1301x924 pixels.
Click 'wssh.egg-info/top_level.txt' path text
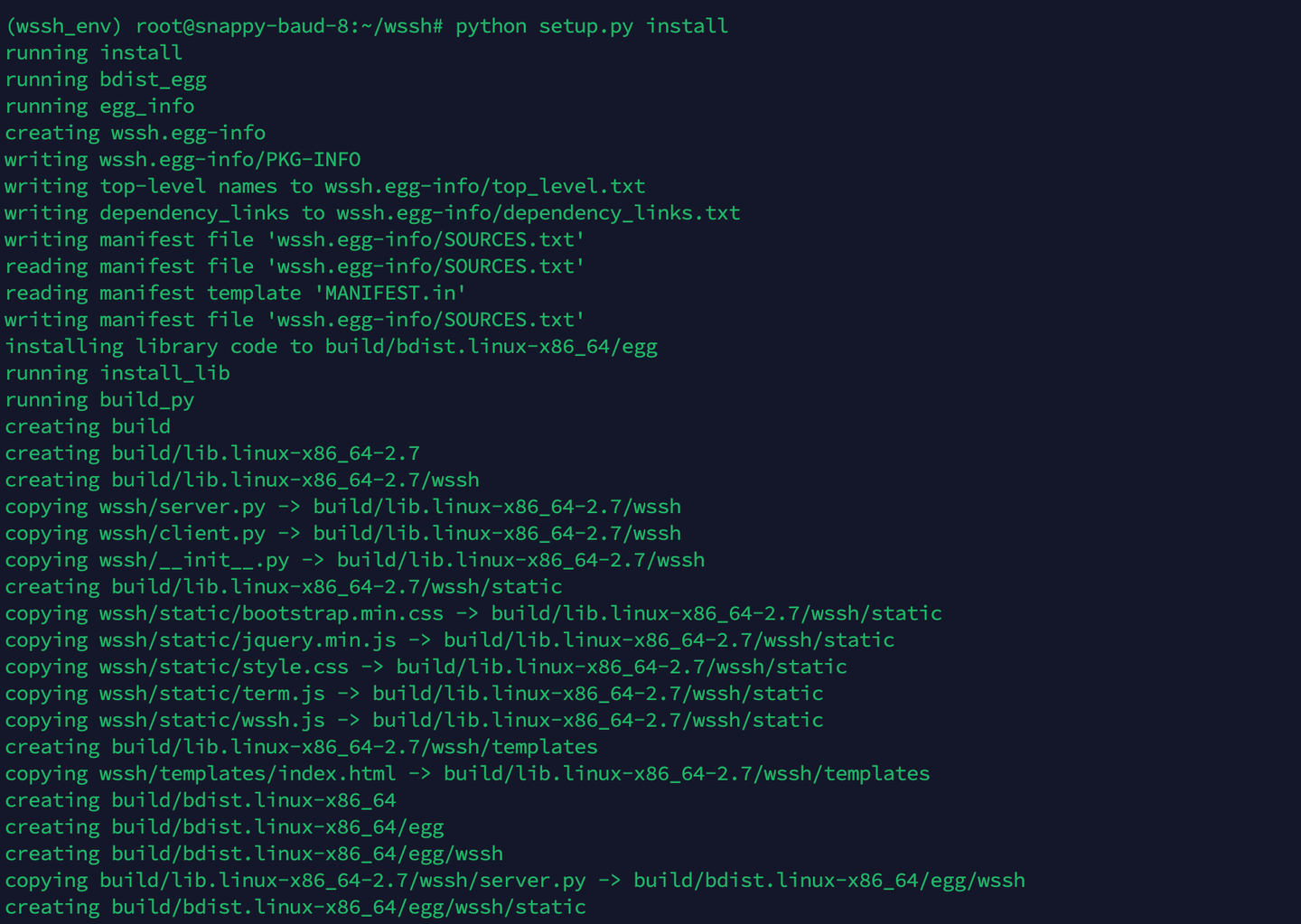pos(485,186)
